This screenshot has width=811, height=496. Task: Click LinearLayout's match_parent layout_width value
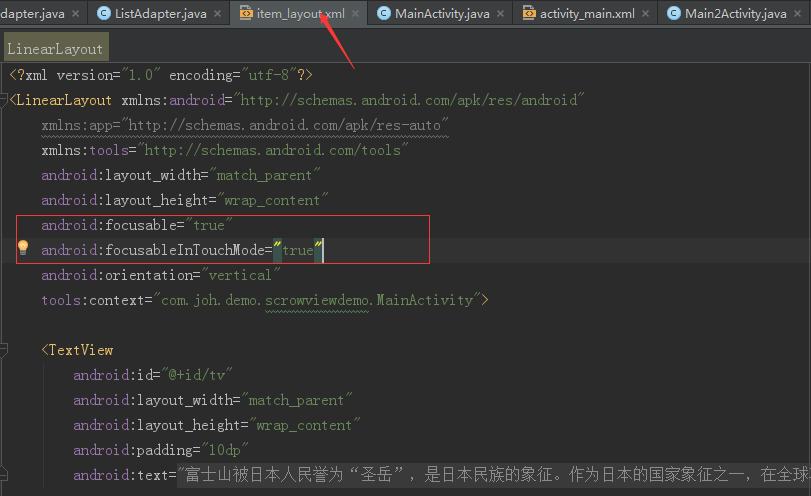tap(264, 175)
